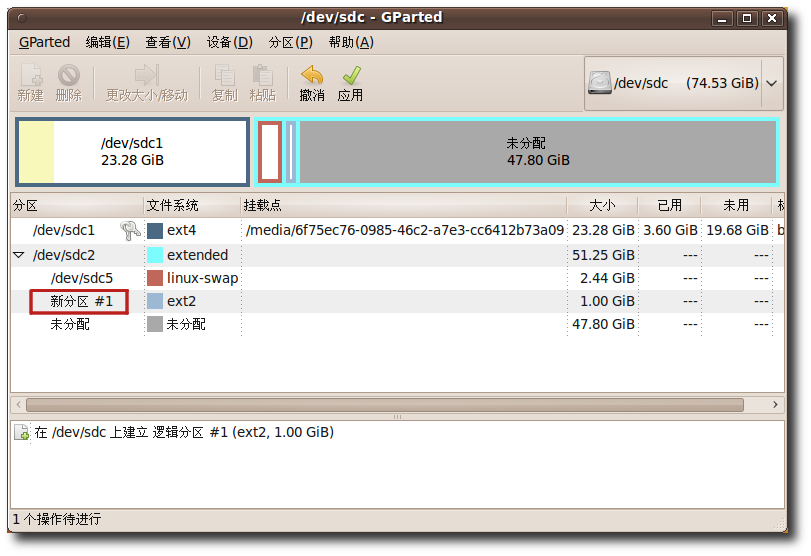The image size is (811, 556).
Task: Close the GParted window
Action: click(772, 19)
